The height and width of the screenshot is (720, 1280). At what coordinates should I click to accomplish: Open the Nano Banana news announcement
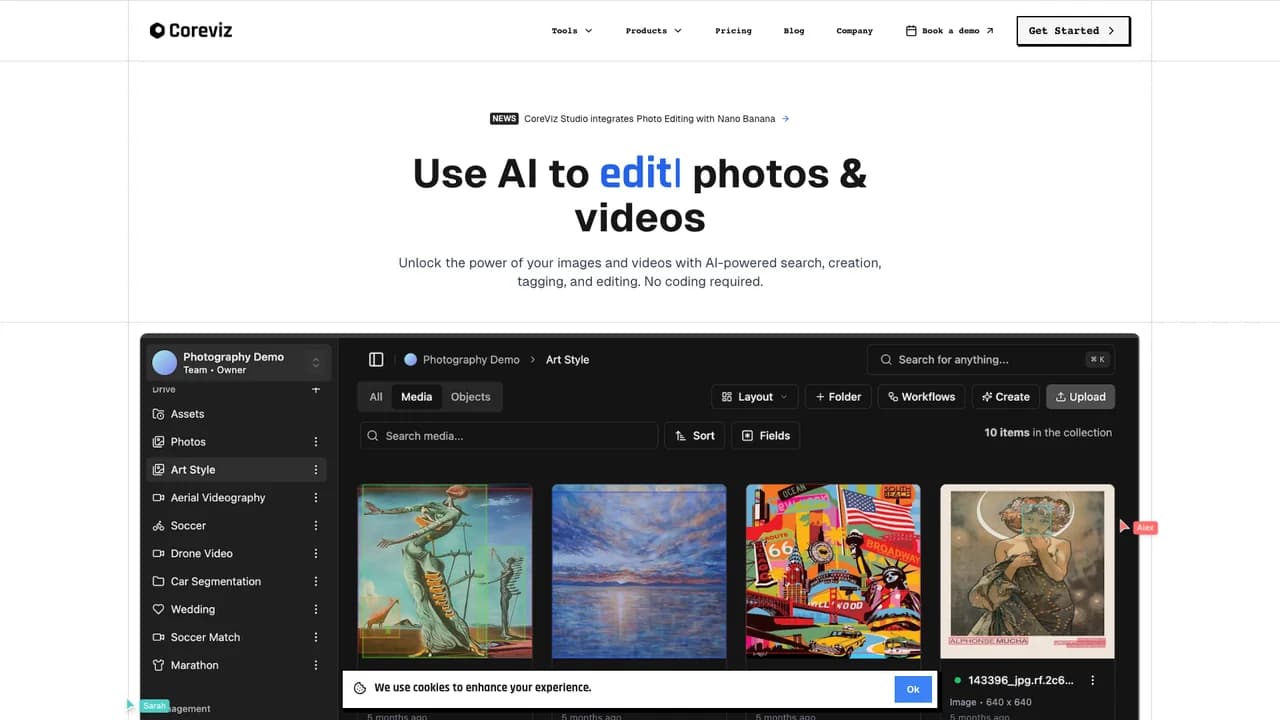[640, 119]
